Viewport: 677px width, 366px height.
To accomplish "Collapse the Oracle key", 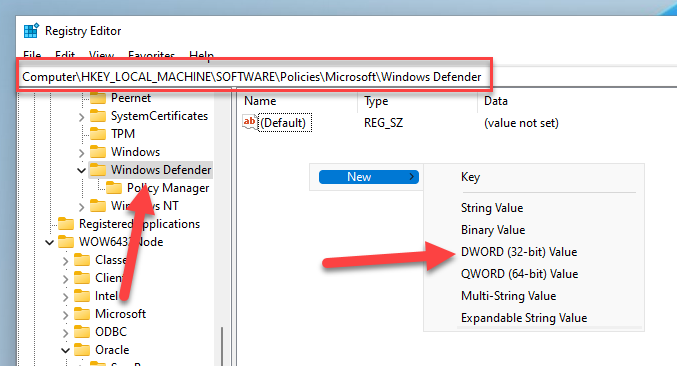I will point(65,350).
